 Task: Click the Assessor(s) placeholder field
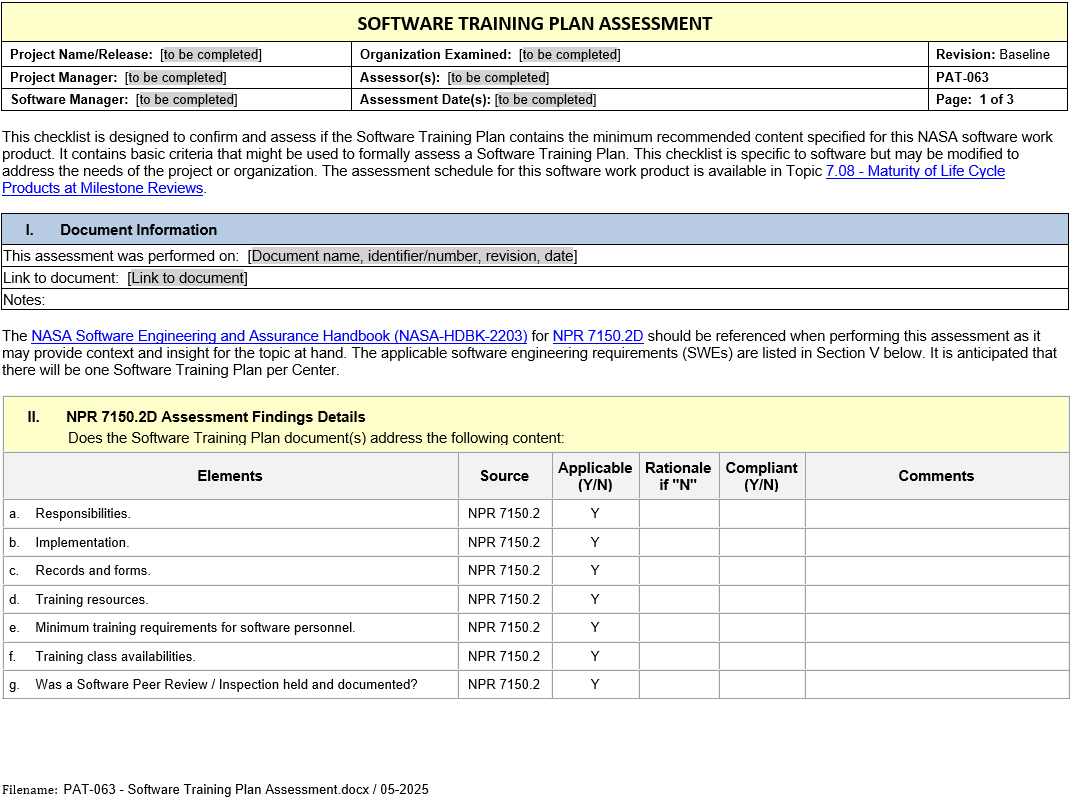[498, 78]
